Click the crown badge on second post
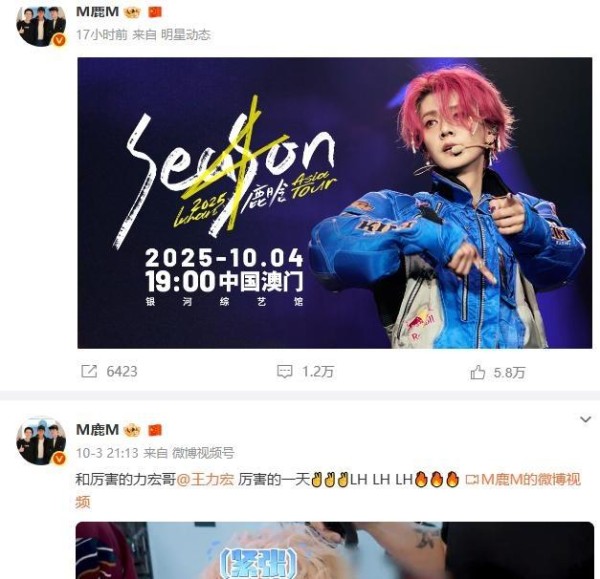Screen dimensions: 600x579 tap(132, 430)
